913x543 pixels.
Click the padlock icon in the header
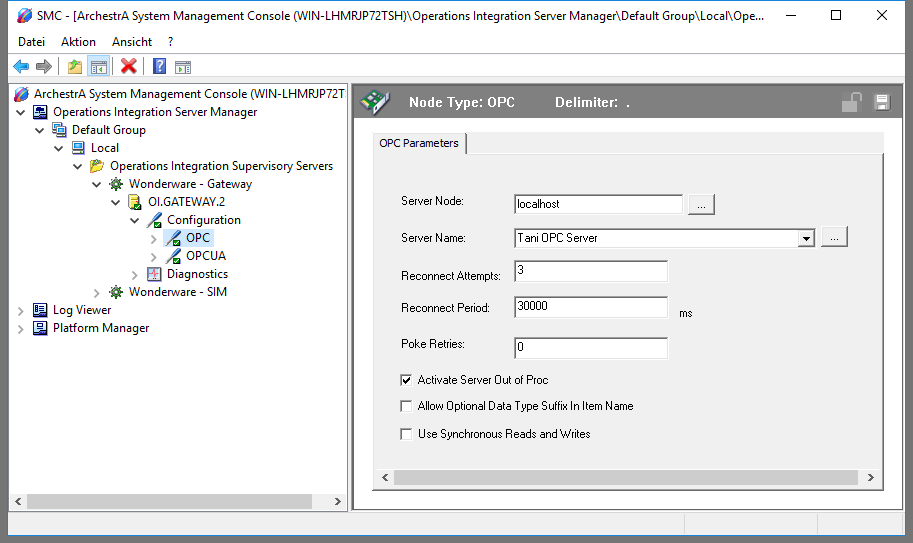pyautogui.click(x=851, y=102)
